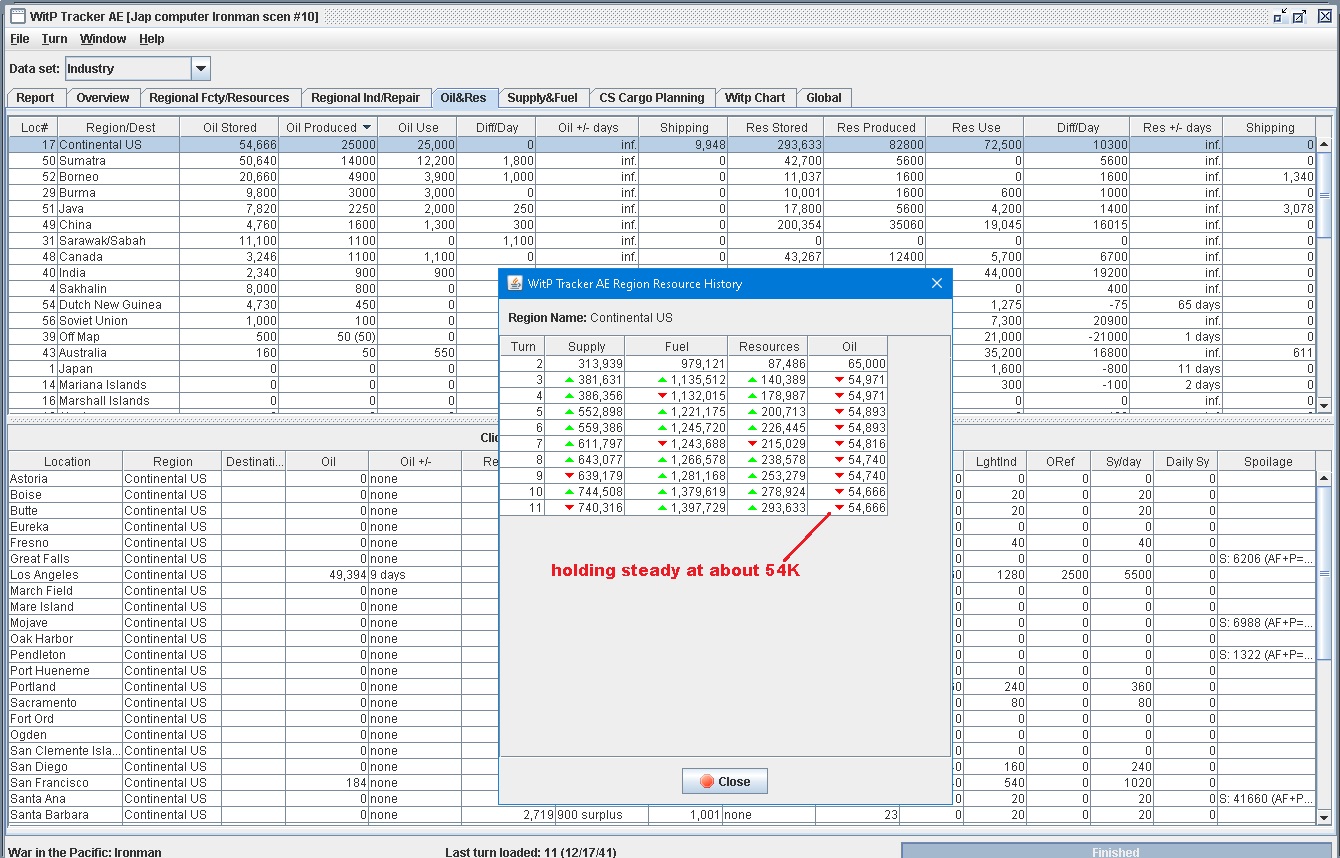Select the Continental US row in upper table
This screenshot has width=1340, height=858.
click(x=663, y=145)
